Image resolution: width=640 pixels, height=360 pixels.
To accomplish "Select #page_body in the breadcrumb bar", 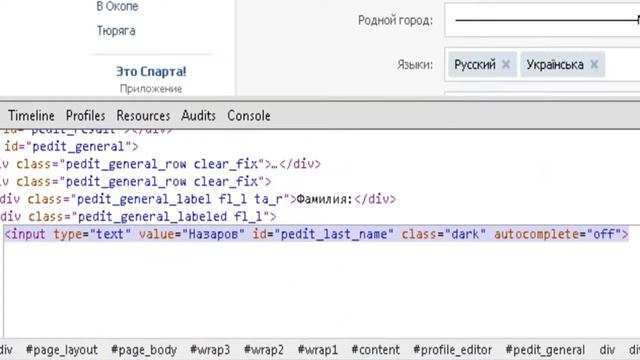I will click(x=144, y=350).
